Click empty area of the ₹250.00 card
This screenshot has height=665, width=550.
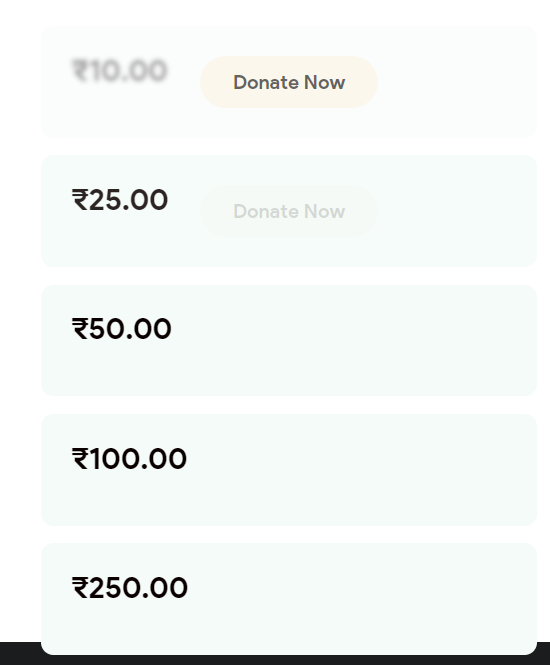pyautogui.click(x=352, y=598)
